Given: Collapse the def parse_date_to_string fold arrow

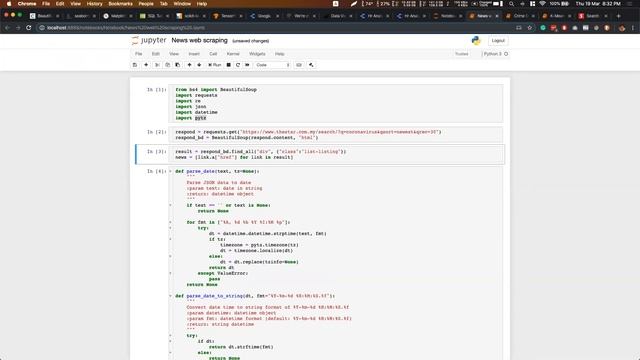Looking at the screenshot, I should pos(171,296).
